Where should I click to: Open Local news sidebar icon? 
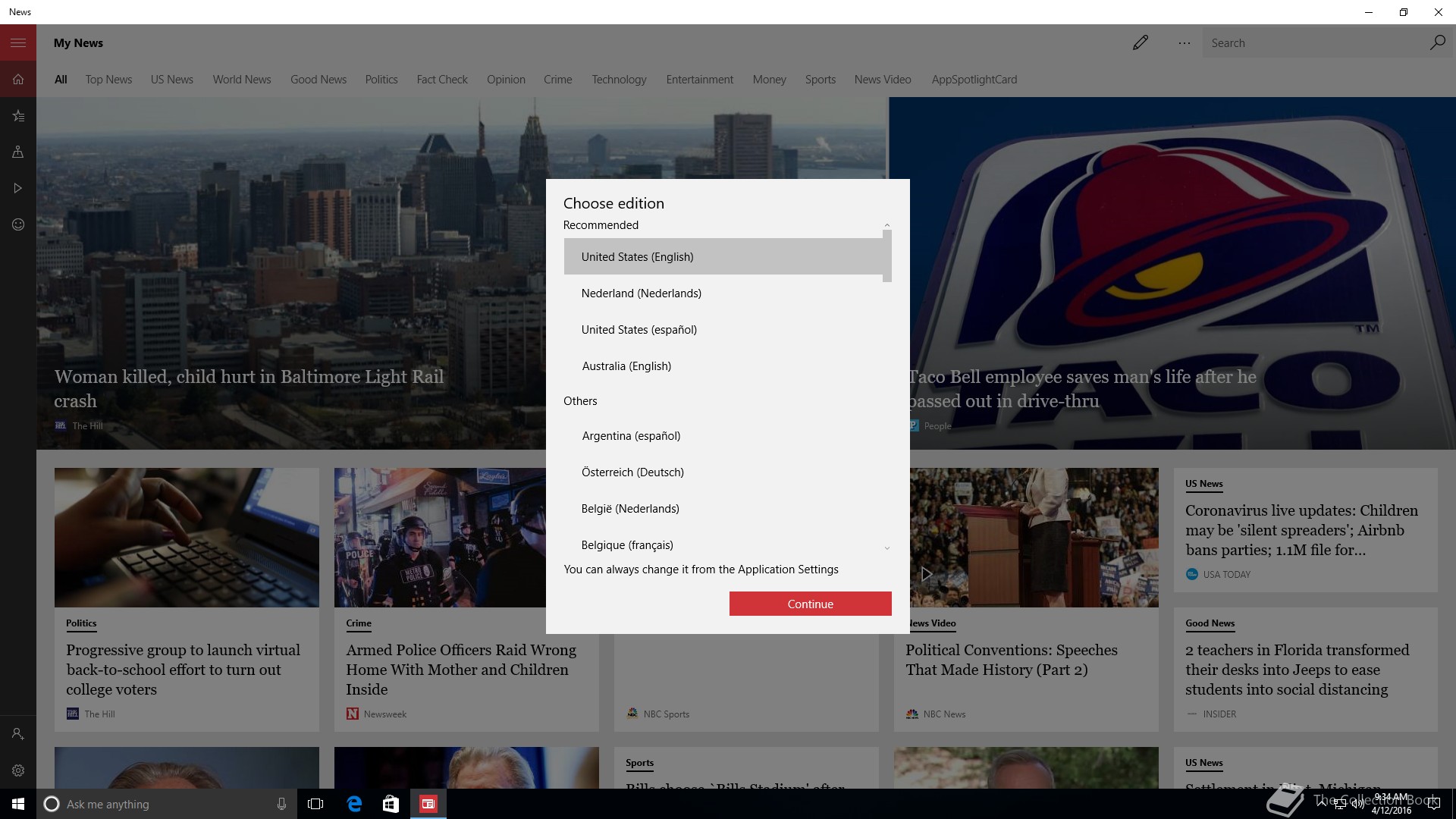(x=18, y=152)
